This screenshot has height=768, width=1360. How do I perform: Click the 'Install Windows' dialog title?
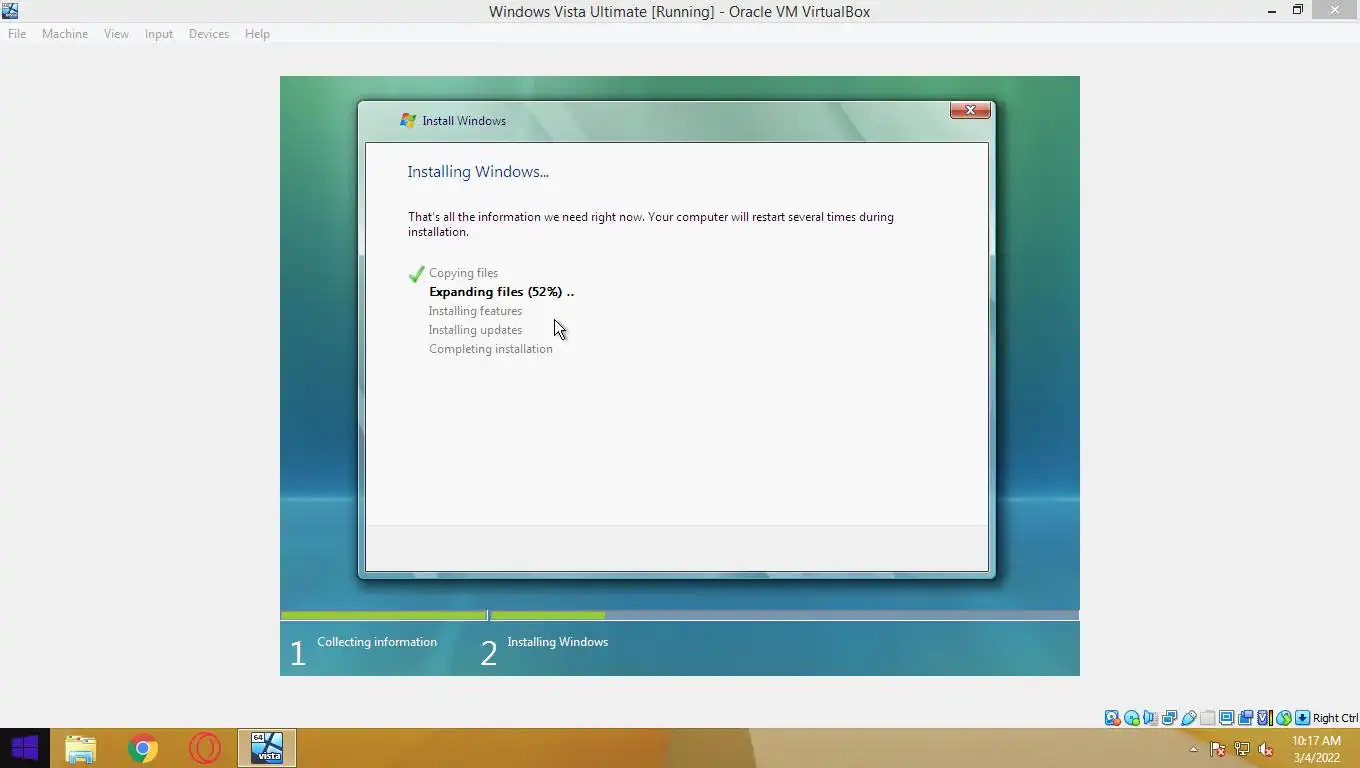[464, 121]
